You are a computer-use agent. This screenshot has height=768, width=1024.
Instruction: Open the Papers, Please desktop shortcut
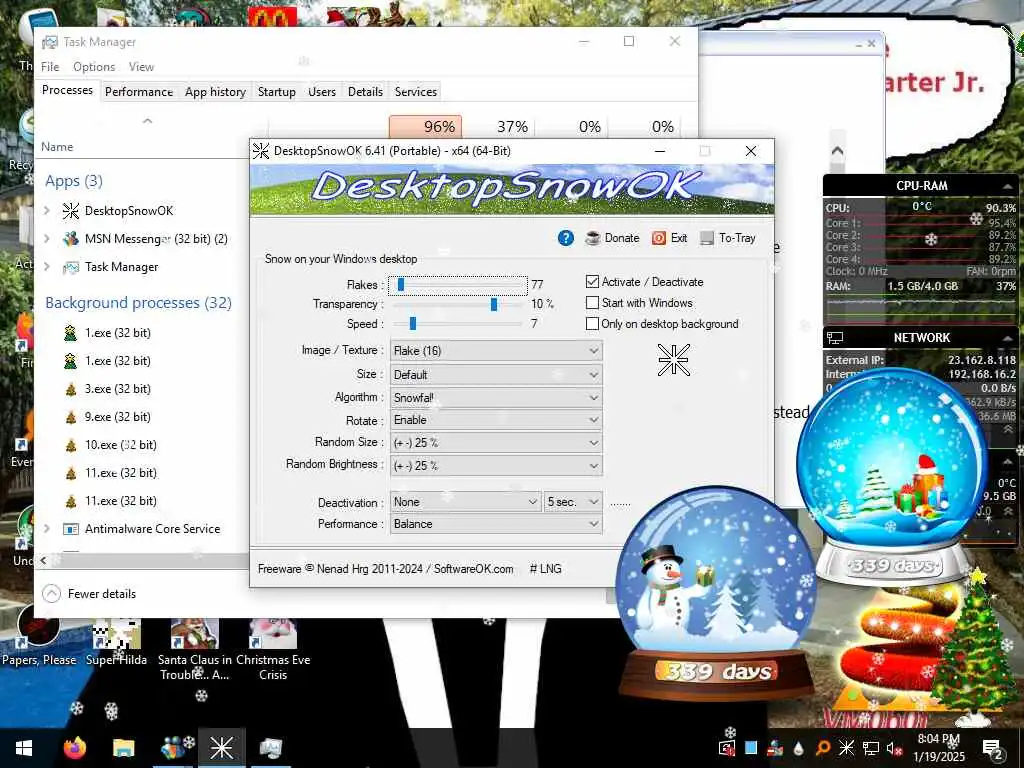tap(39, 636)
